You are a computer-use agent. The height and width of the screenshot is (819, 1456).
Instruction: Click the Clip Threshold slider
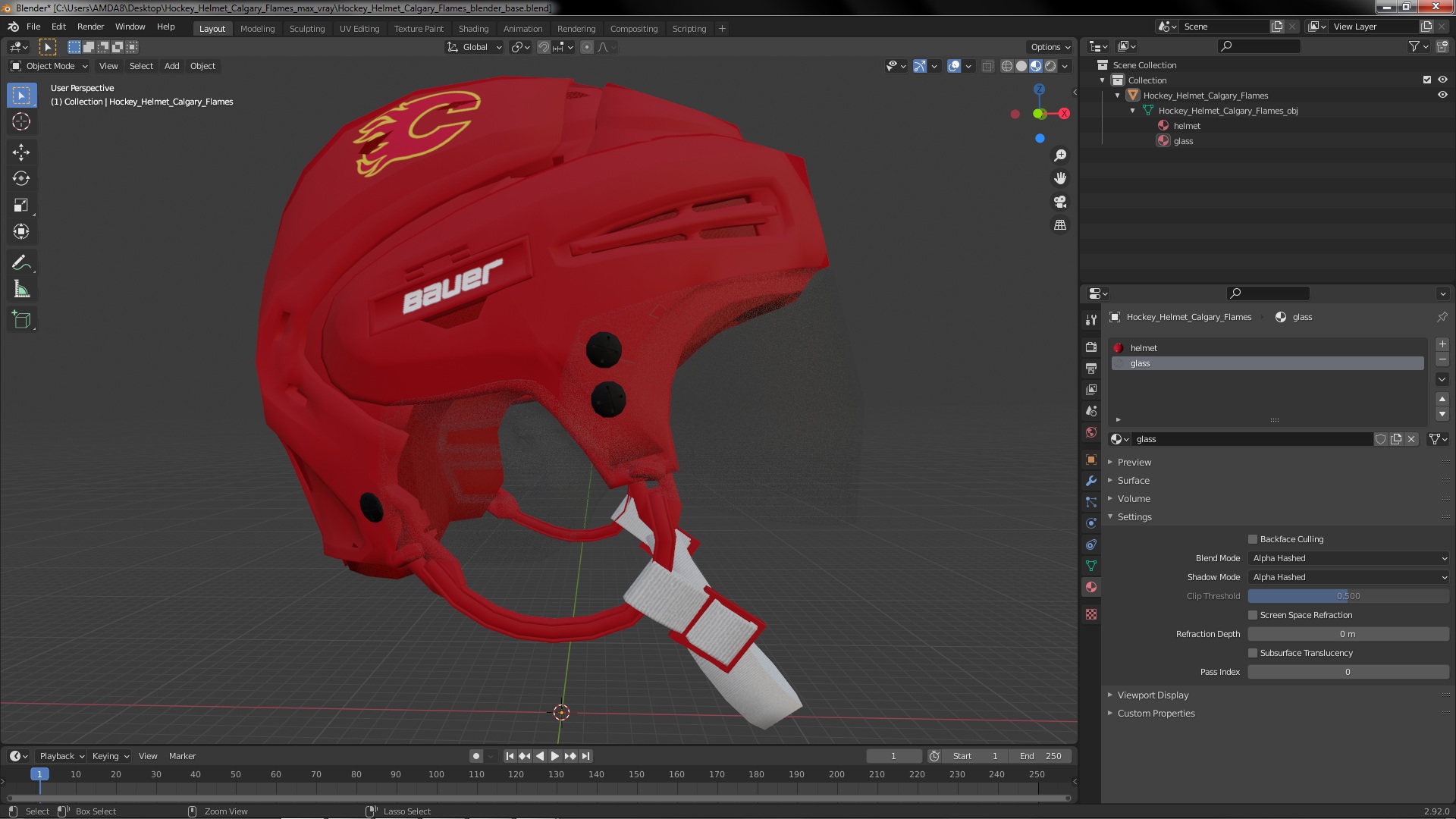[1348, 596]
